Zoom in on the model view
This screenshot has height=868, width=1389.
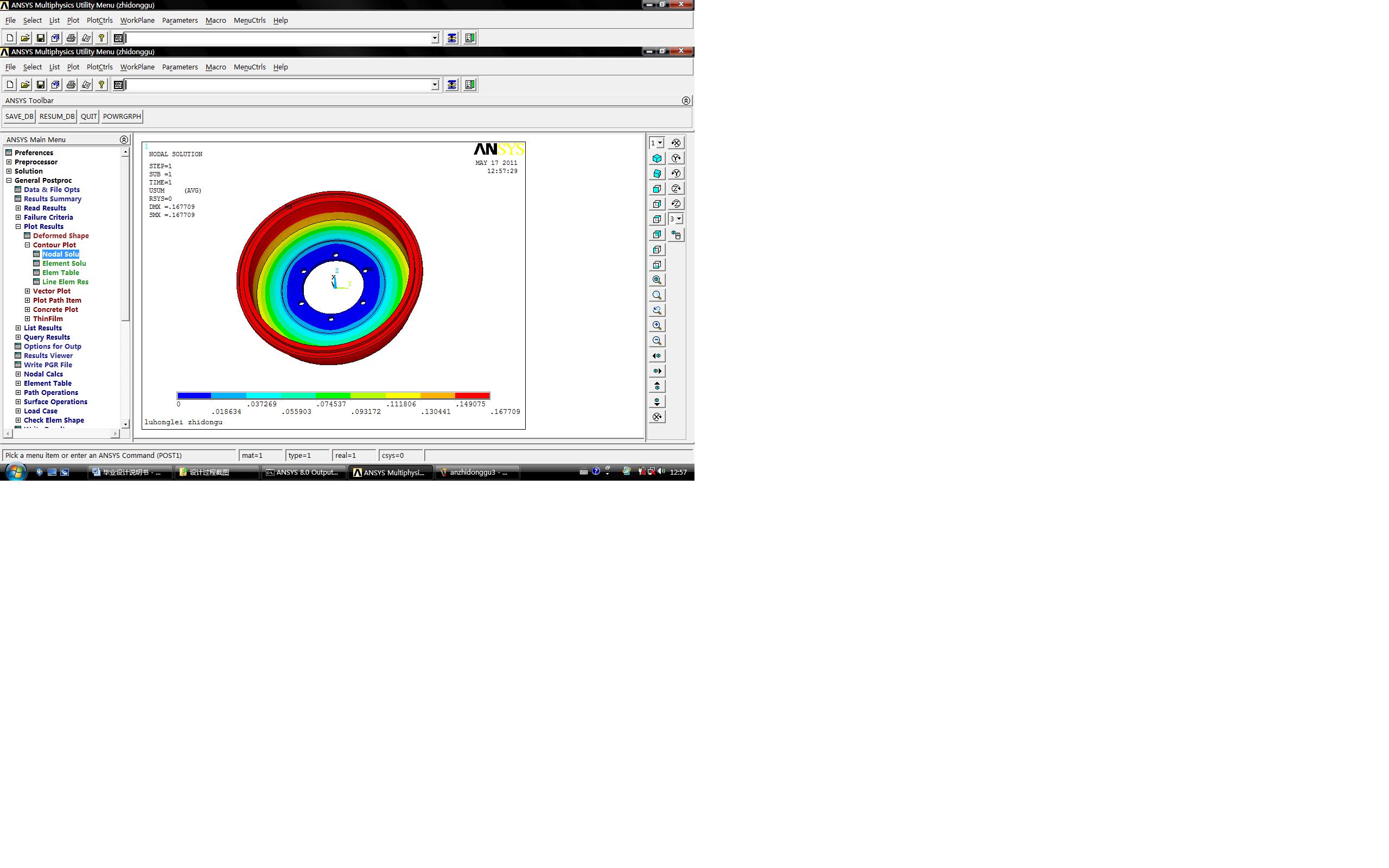(x=657, y=325)
